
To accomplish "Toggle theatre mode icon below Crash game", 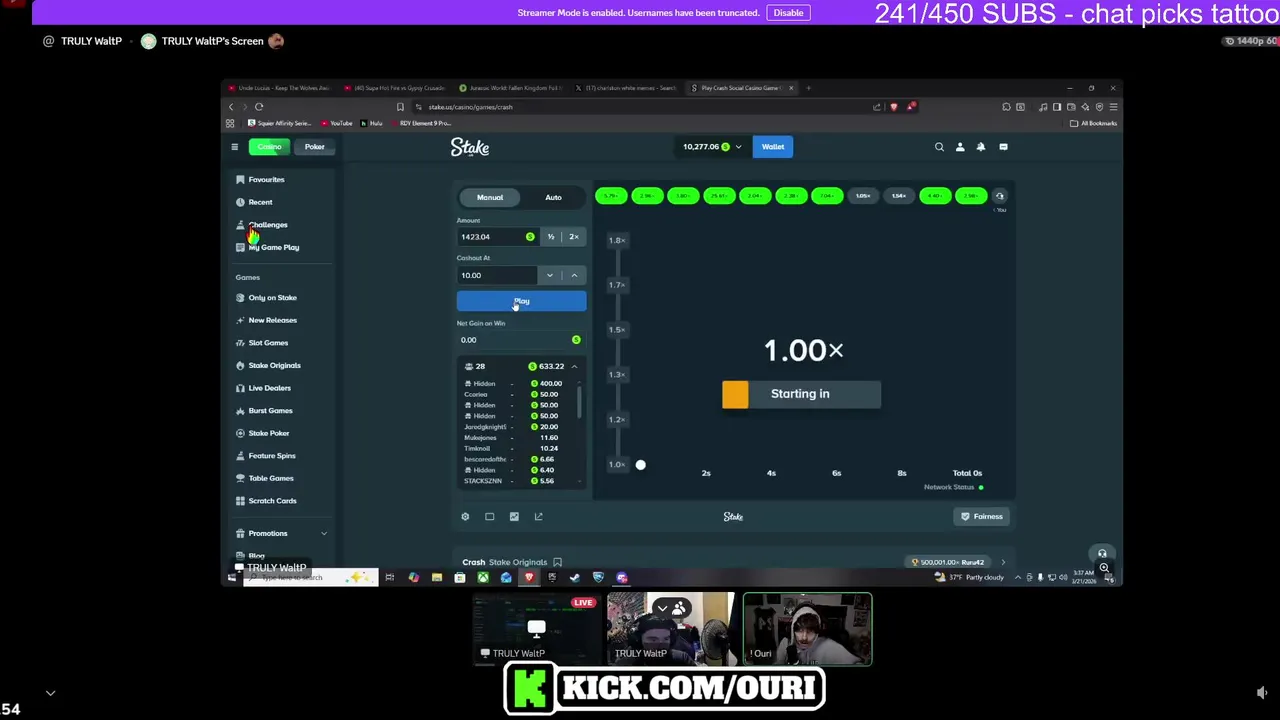I will click(x=489, y=517).
